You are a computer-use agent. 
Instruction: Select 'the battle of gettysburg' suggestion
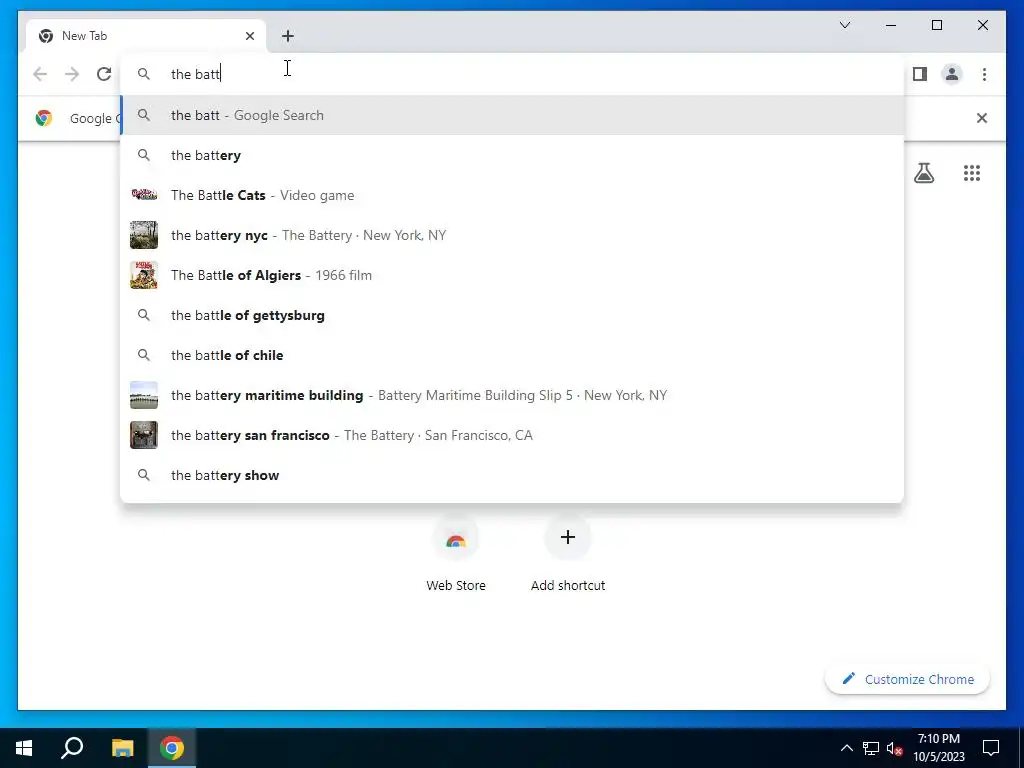[512, 315]
